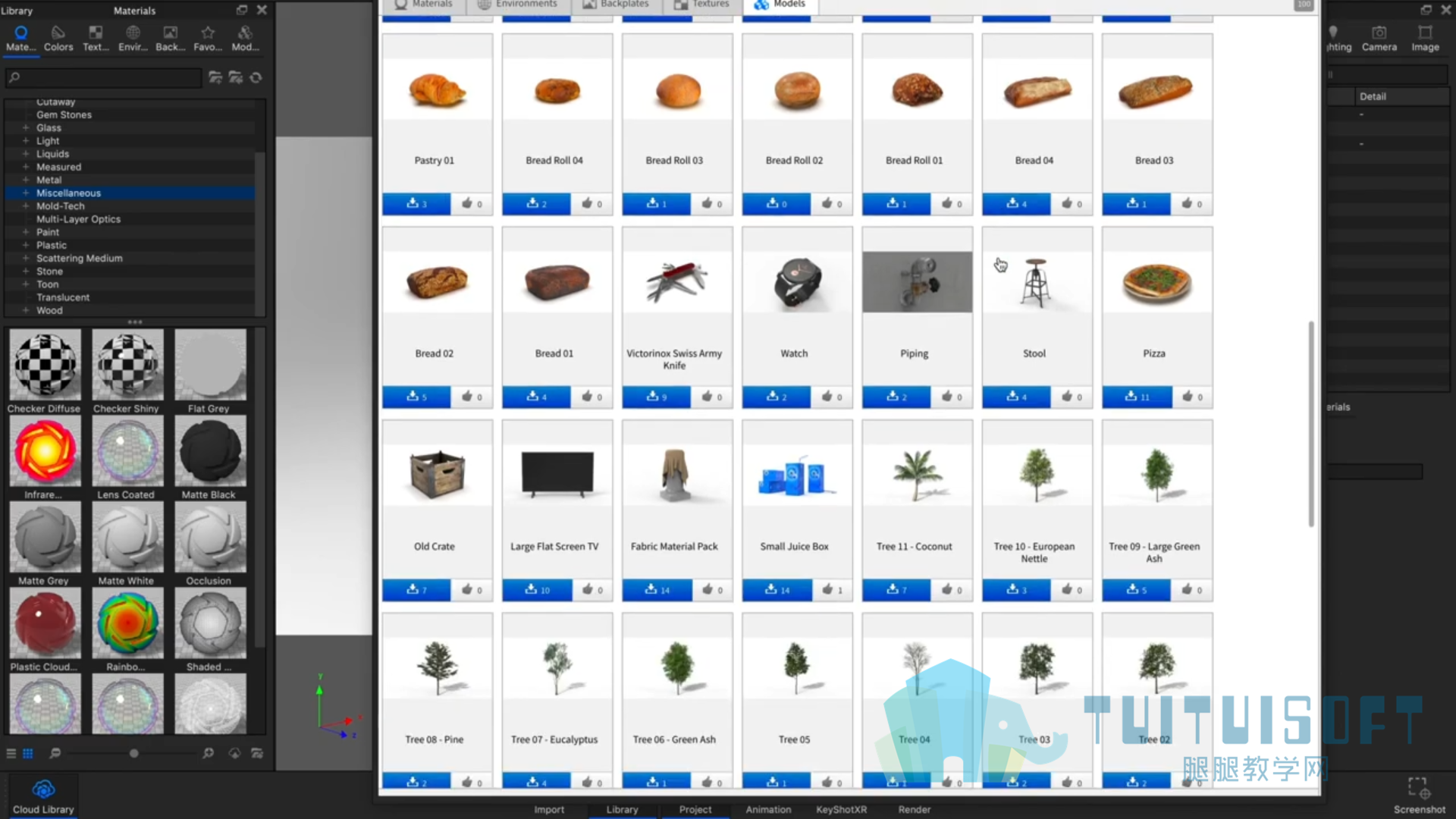
Task: Download the Watch model
Action: tap(777, 397)
